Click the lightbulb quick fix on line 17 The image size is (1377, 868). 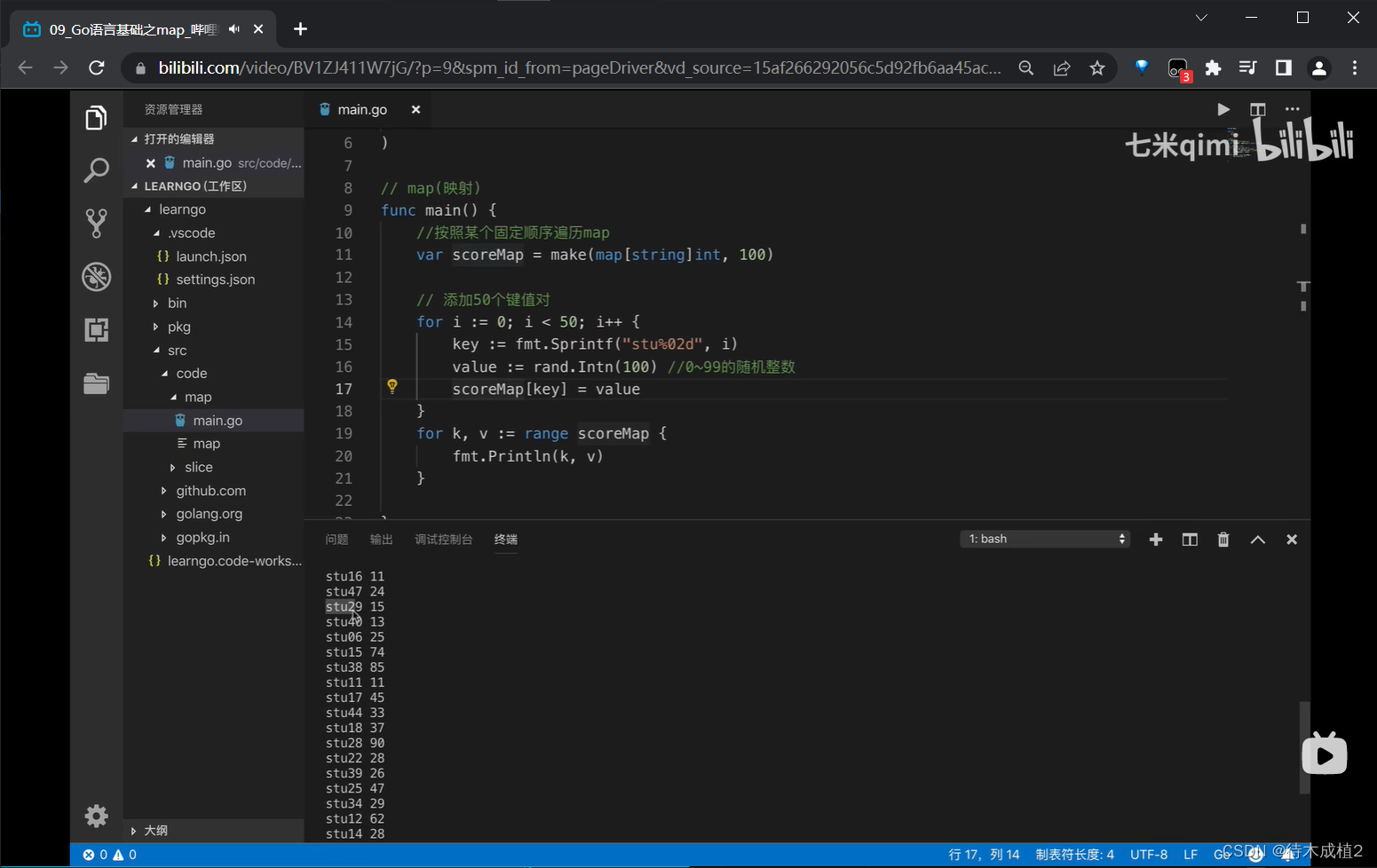[x=392, y=386]
